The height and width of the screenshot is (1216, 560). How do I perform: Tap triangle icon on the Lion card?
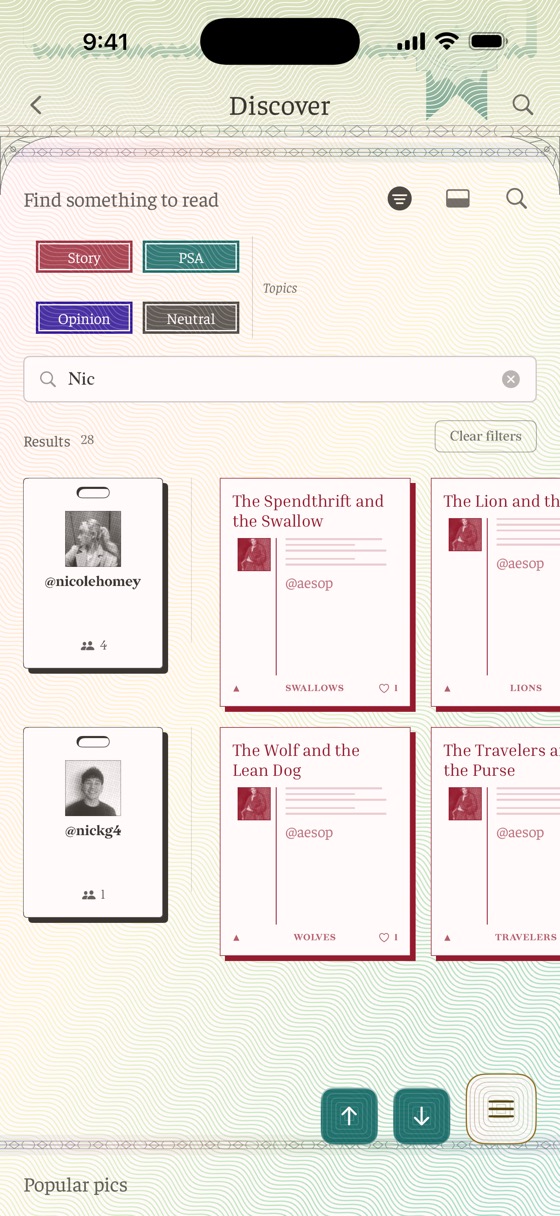pos(448,688)
